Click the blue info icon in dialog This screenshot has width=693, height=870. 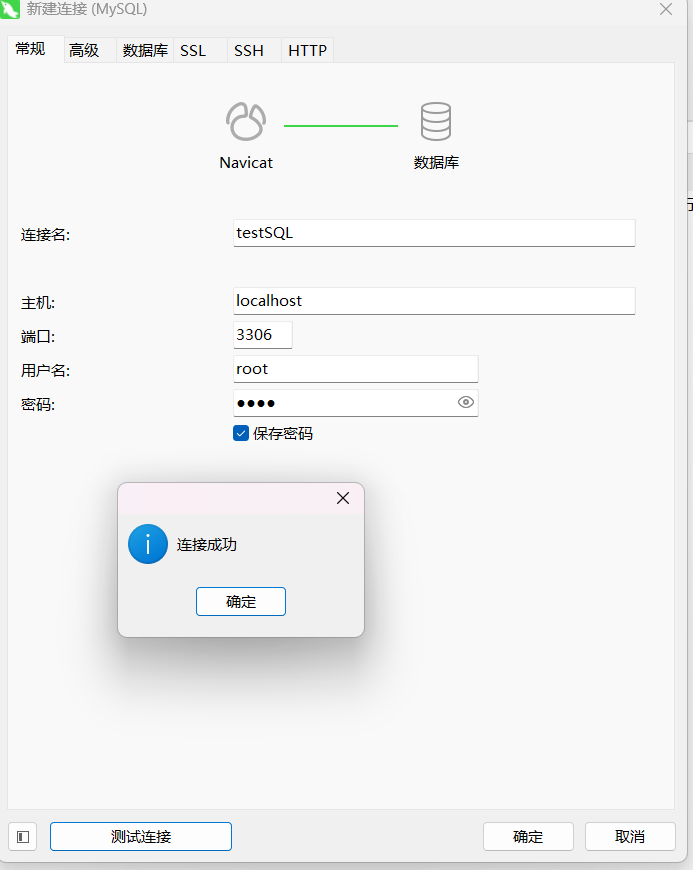(x=148, y=544)
